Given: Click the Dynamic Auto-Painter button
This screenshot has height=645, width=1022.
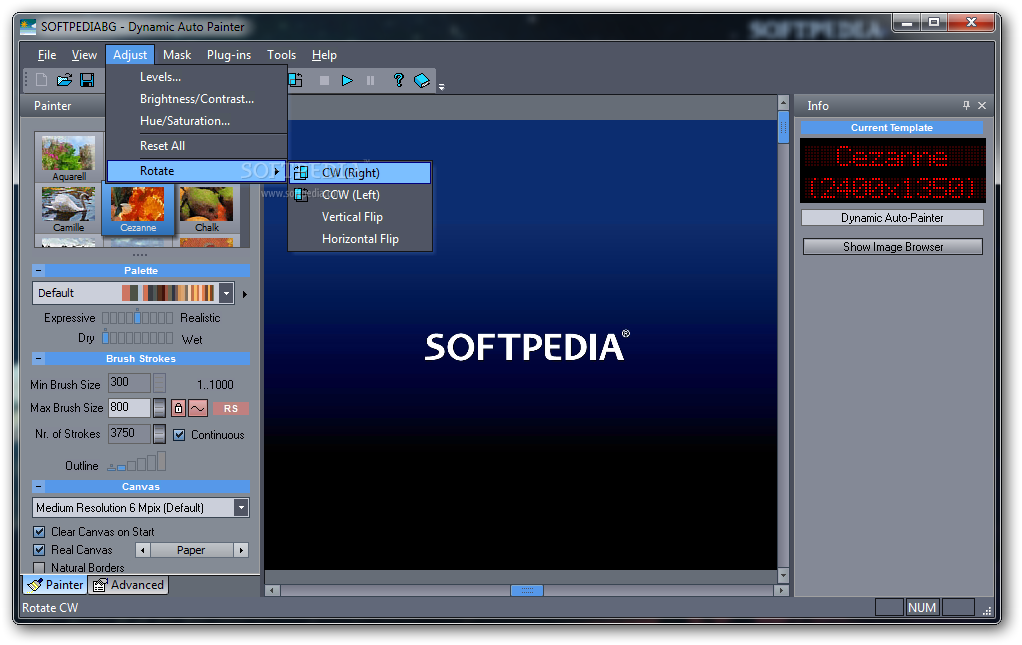Looking at the screenshot, I should (x=892, y=218).
